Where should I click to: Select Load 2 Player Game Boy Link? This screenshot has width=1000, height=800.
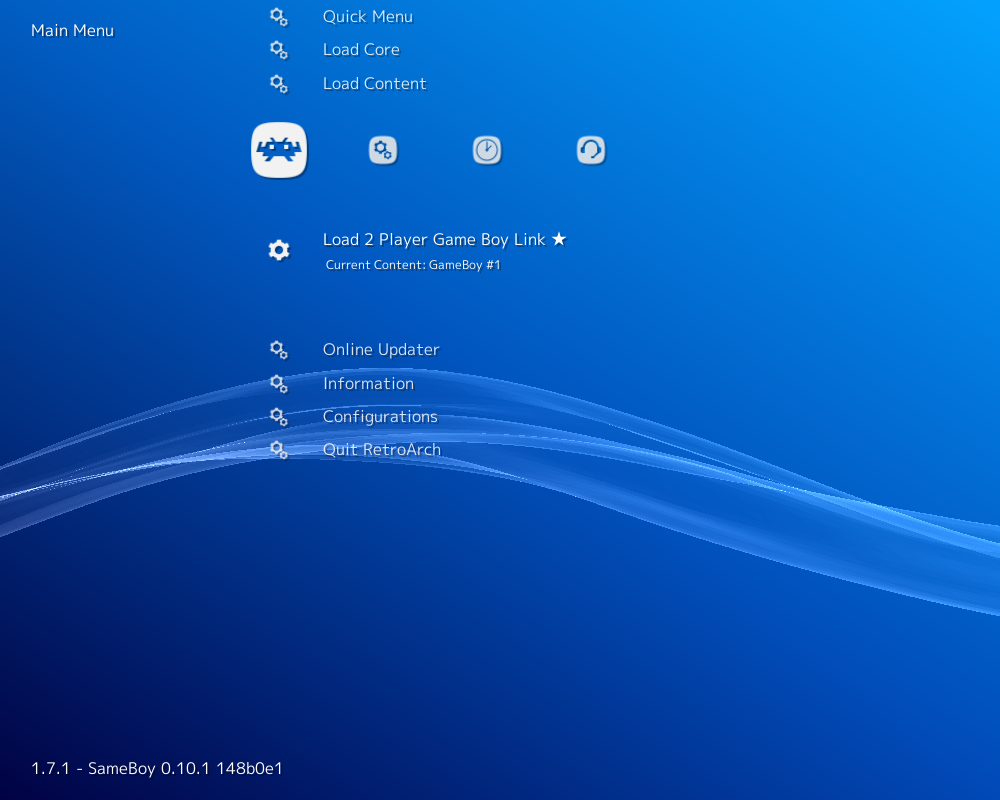click(434, 240)
